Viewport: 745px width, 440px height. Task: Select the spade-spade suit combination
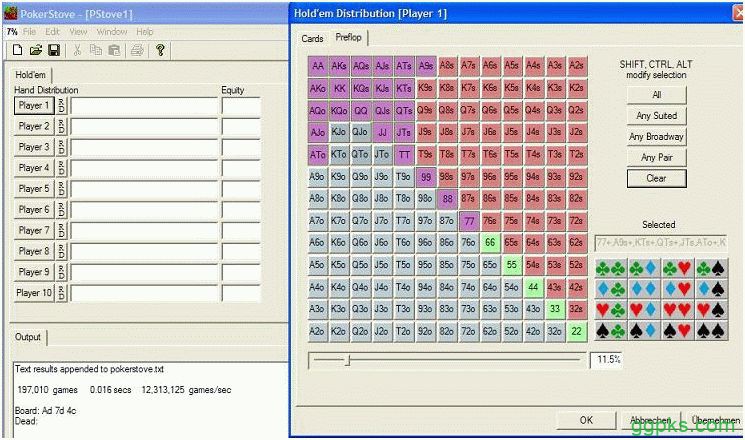[x=711, y=331]
